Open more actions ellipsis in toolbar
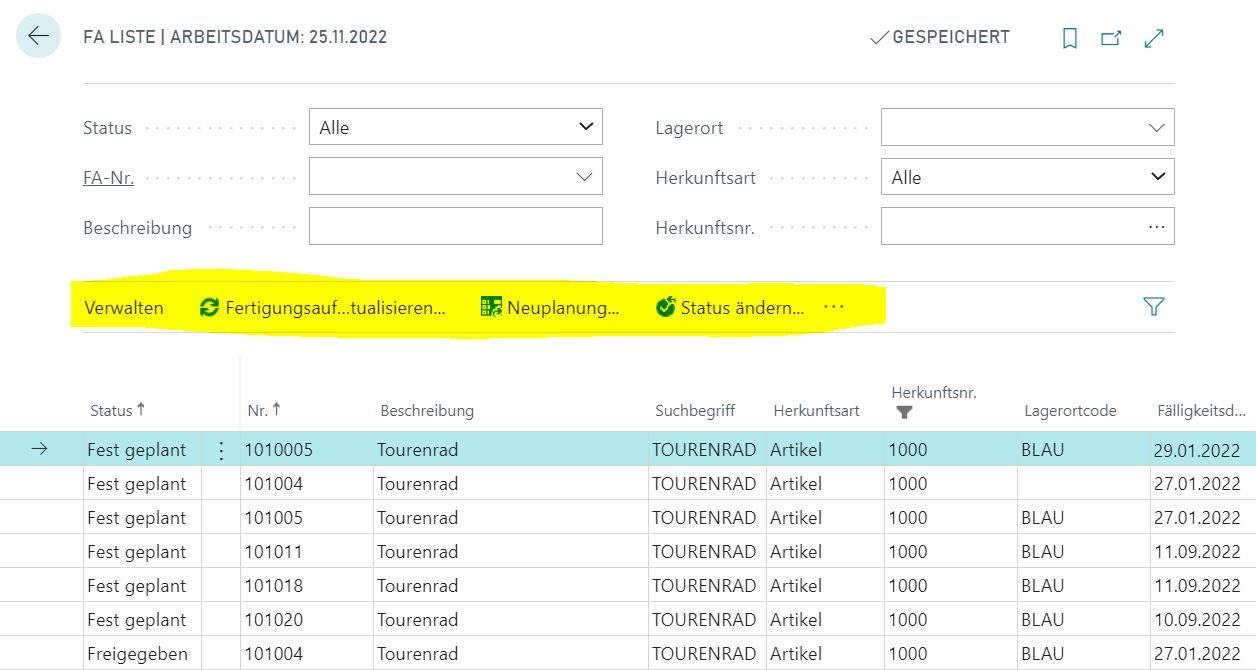1256x670 pixels. [834, 307]
